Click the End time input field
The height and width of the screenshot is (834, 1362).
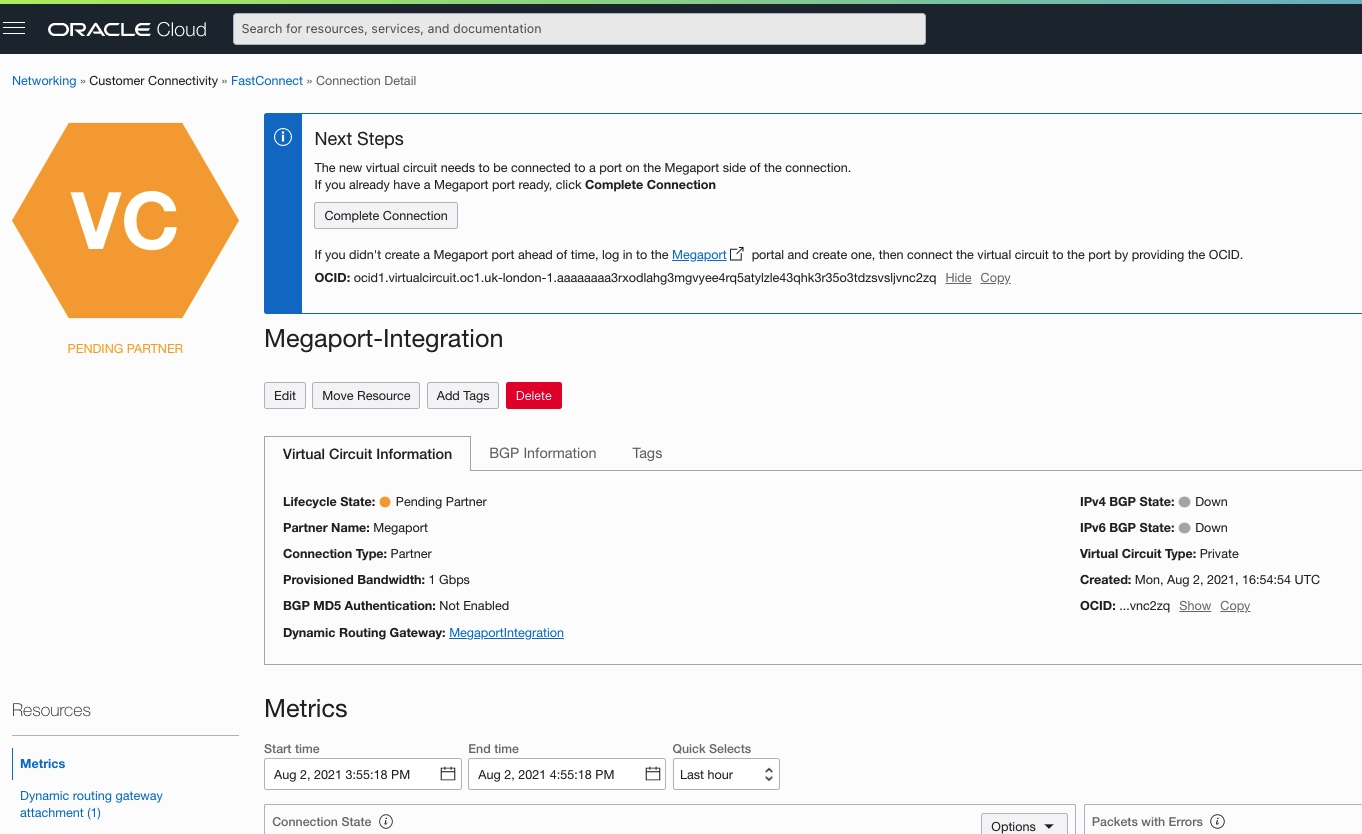pyautogui.click(x=567, y=774)
